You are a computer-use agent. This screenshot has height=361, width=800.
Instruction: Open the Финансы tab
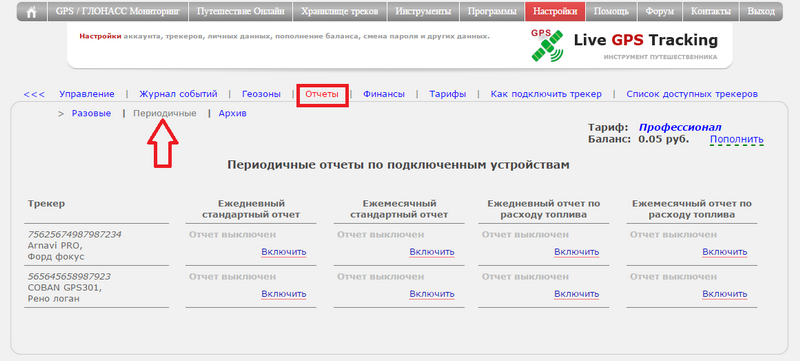(384, 94)
